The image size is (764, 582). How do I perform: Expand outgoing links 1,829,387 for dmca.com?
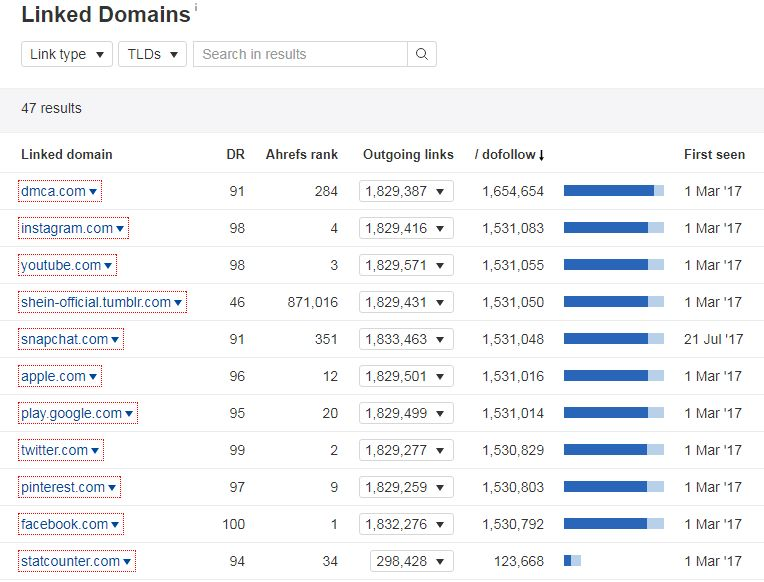(x=406, y=191)
